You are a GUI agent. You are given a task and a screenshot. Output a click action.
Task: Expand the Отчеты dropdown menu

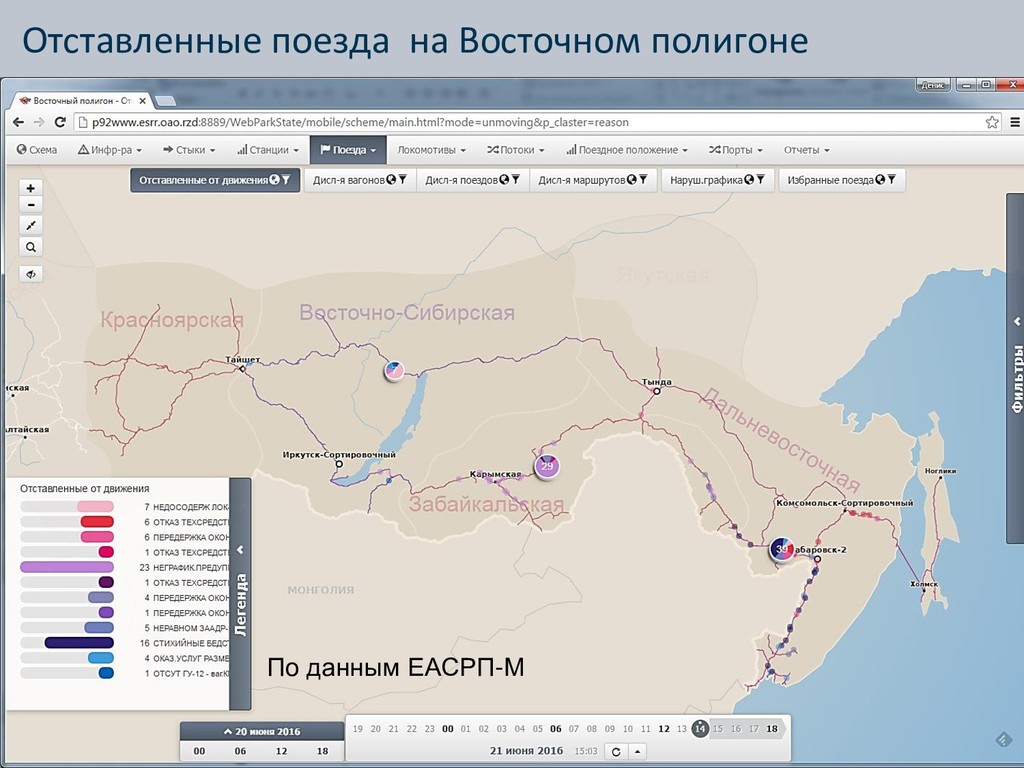pyautogui.click(x=807, y=150)
